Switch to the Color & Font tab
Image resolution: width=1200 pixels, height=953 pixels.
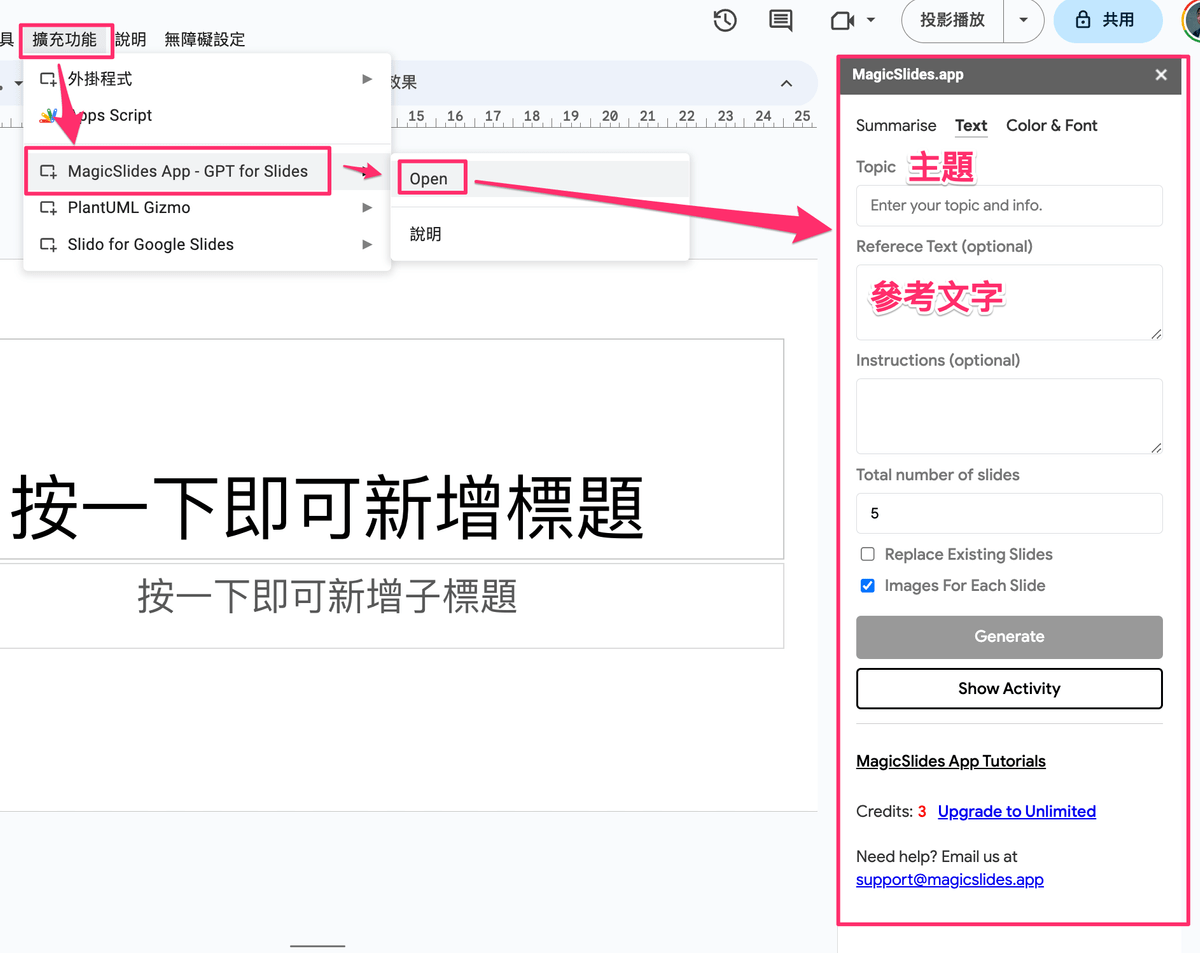click(1052, 126)
